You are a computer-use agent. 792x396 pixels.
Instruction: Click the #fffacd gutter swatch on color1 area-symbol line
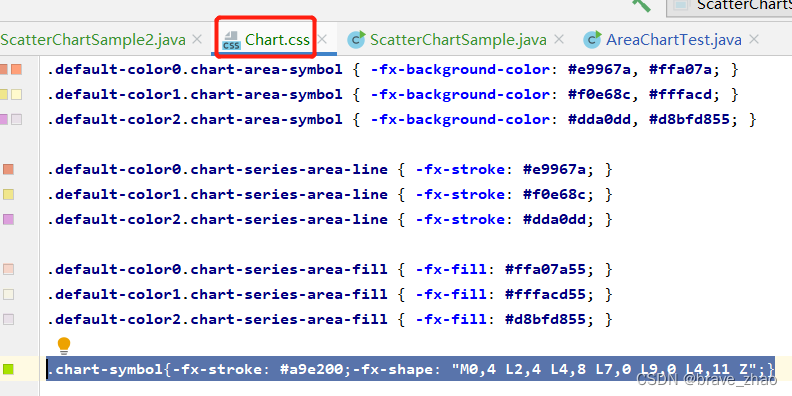point(17,94)
